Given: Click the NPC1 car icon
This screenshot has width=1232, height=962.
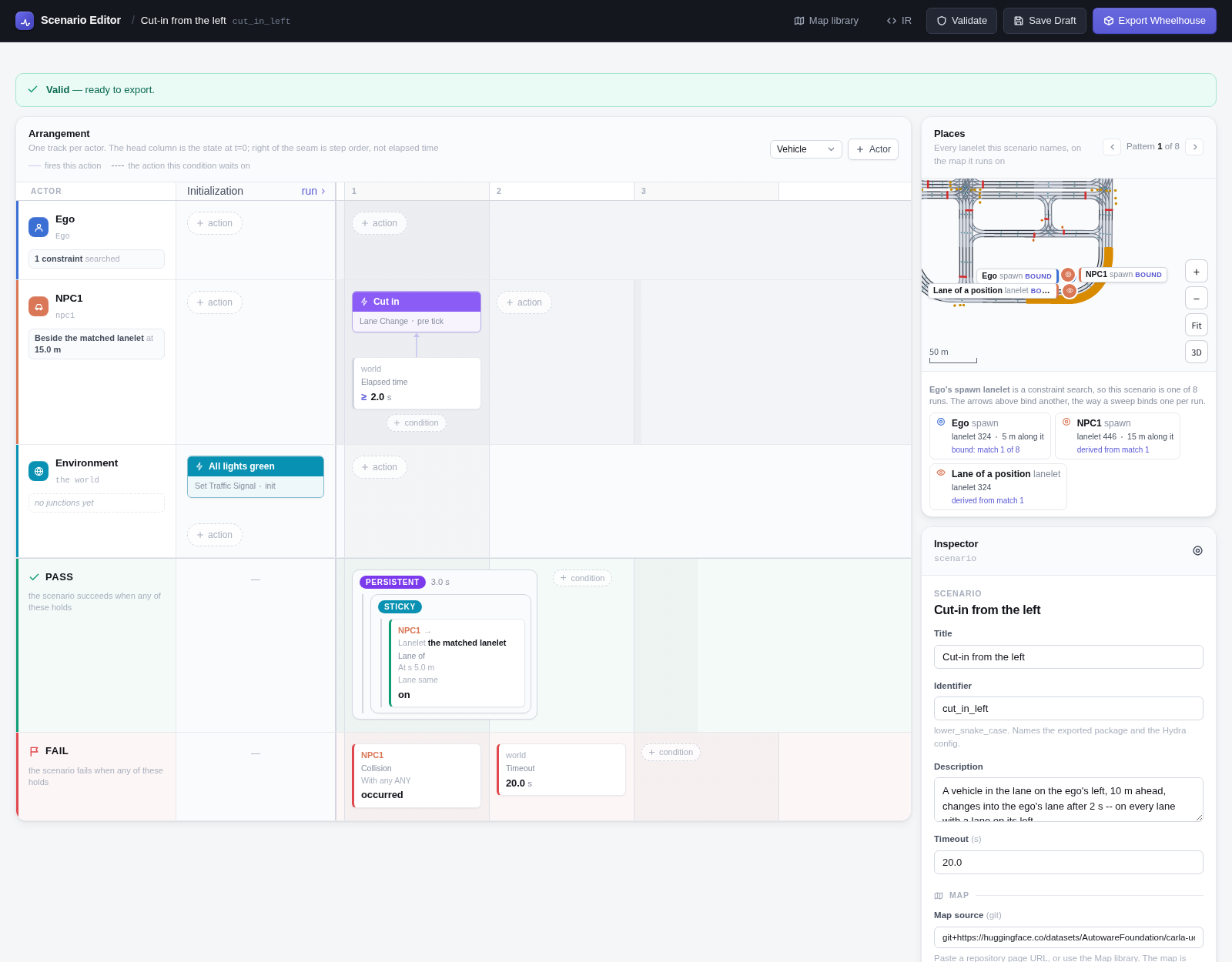Looking at the screenshot, I should 38,306.
